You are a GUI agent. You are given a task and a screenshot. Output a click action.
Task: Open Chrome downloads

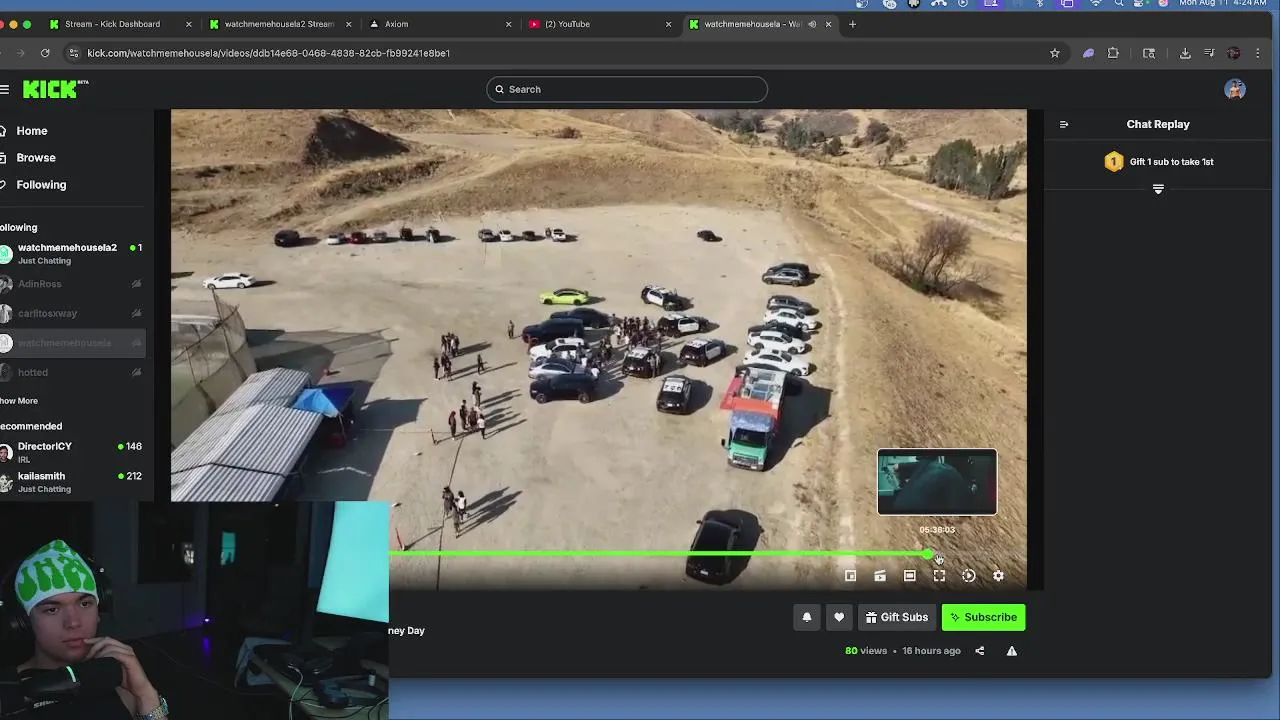pos(1185,53)
